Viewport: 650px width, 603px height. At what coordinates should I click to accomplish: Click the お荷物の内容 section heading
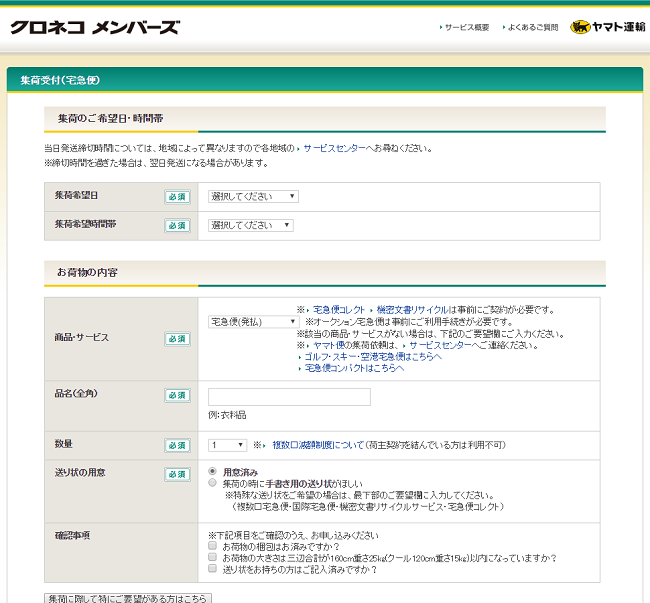point(87,273)
